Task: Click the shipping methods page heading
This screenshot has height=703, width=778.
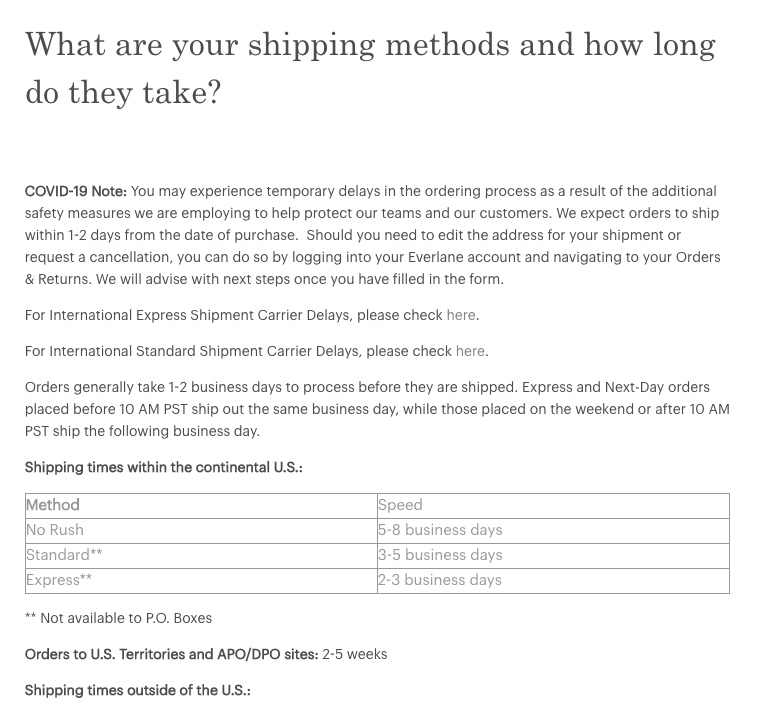Action: 370,68
